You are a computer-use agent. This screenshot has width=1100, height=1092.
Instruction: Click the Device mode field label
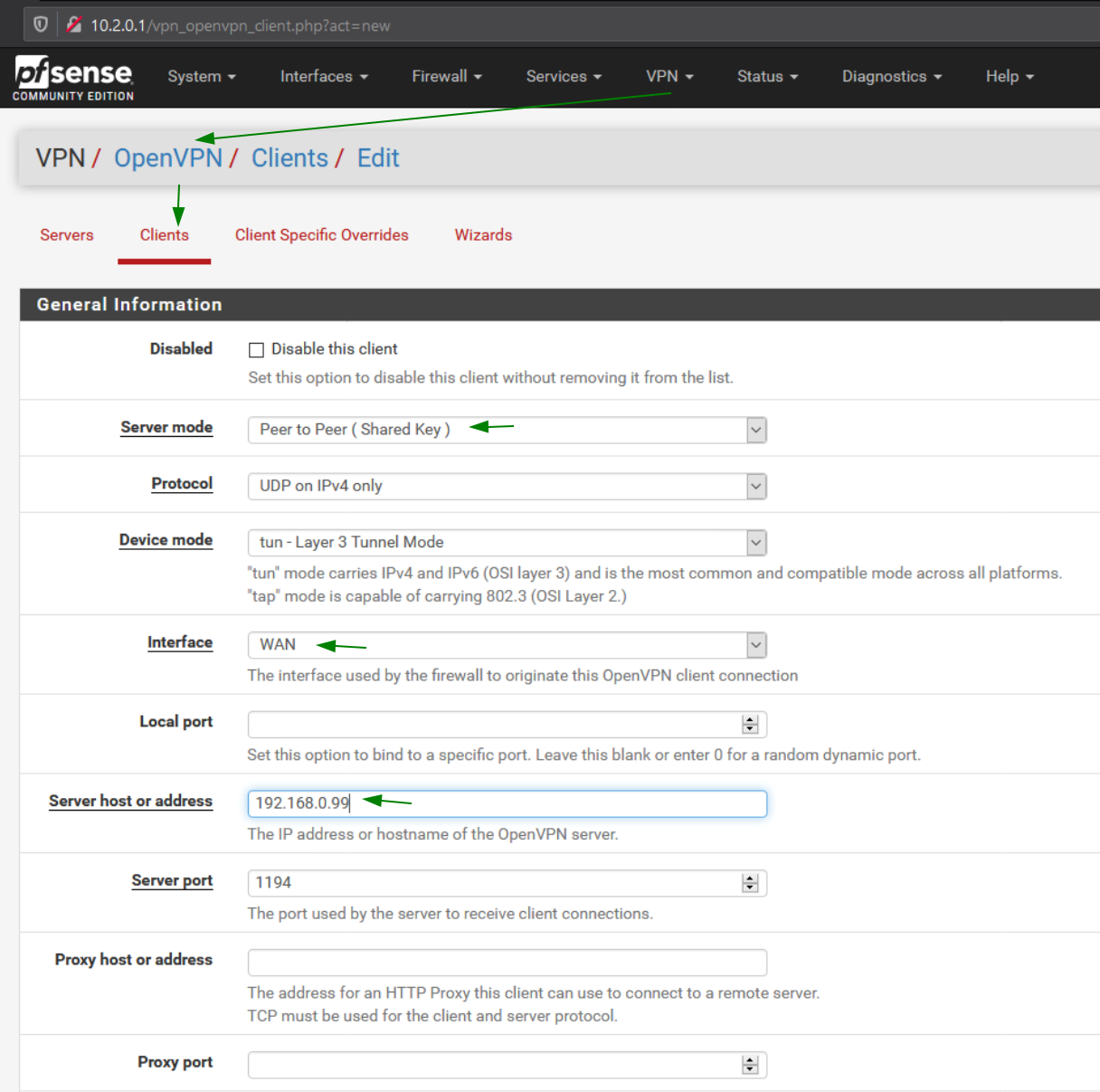pyautogui.click(x=166, y=540)
